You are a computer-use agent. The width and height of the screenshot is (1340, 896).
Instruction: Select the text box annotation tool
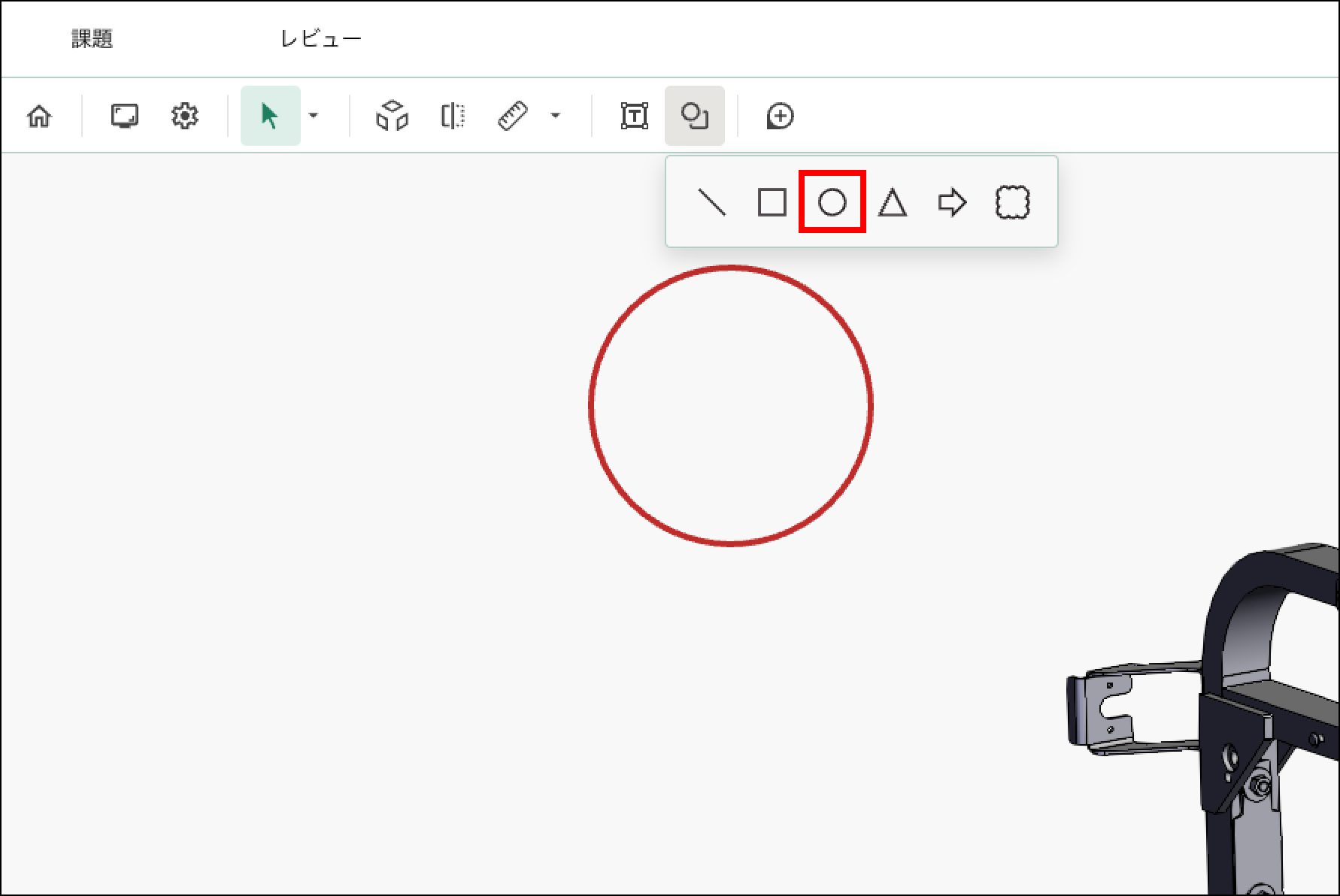click(x=635, y=116)
